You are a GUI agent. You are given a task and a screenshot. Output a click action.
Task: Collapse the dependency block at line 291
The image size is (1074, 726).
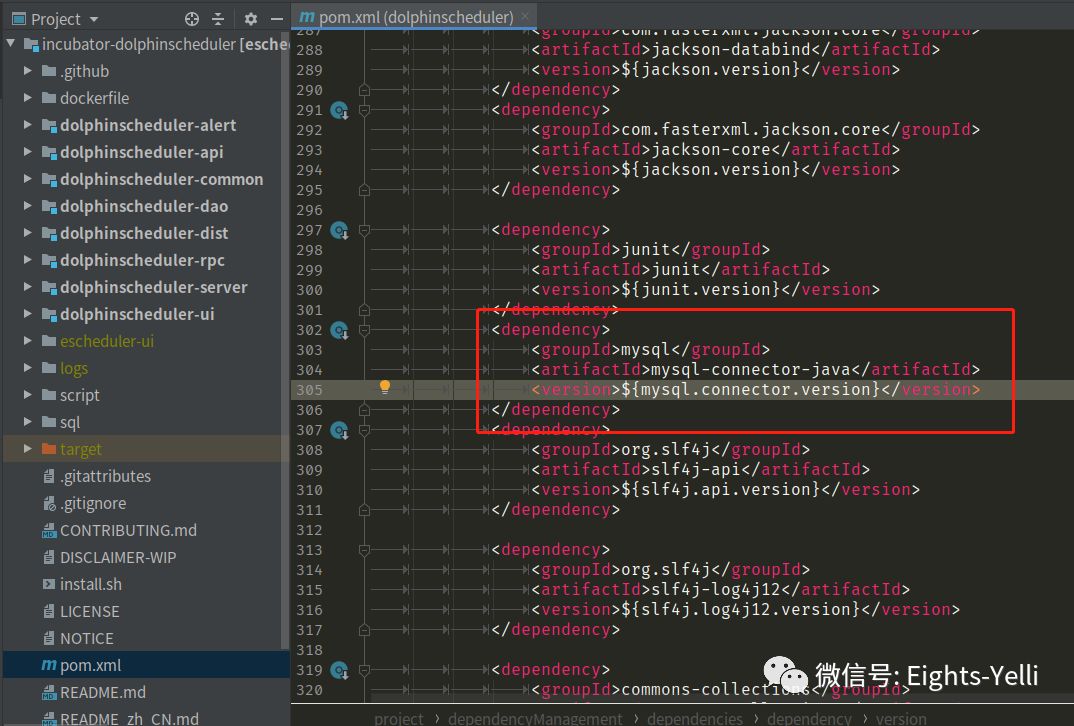364,110
